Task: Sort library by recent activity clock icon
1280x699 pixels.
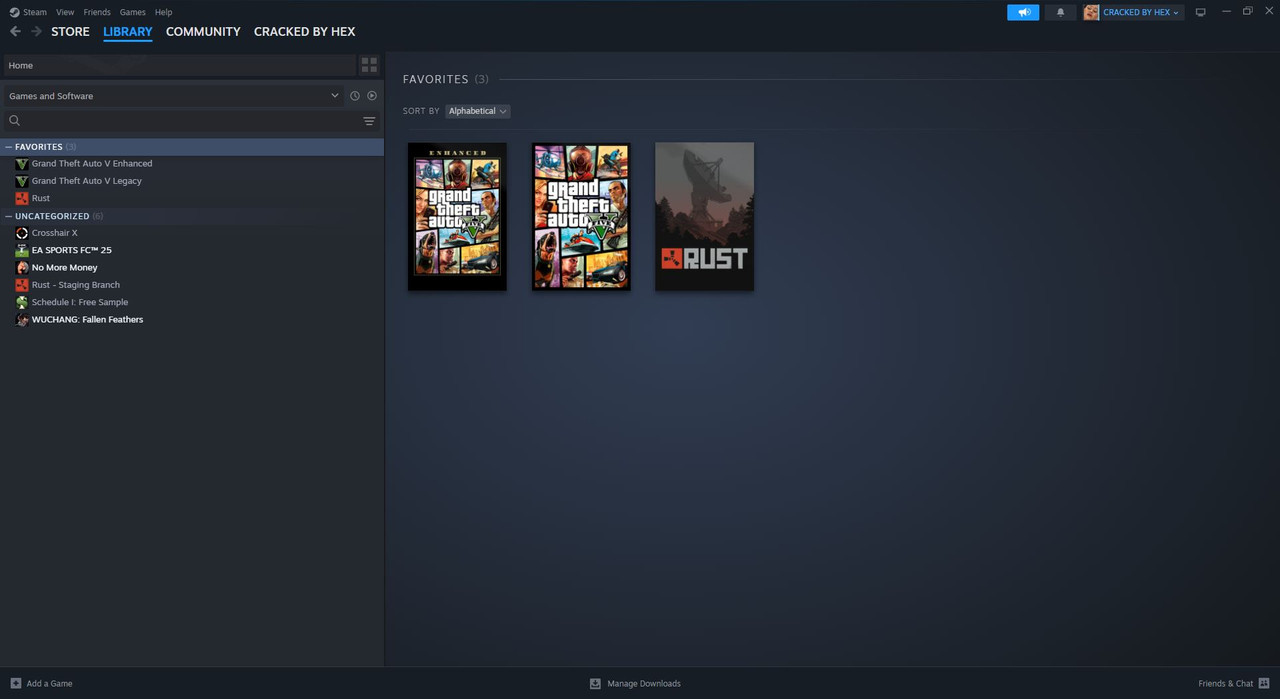Action: 354,96
